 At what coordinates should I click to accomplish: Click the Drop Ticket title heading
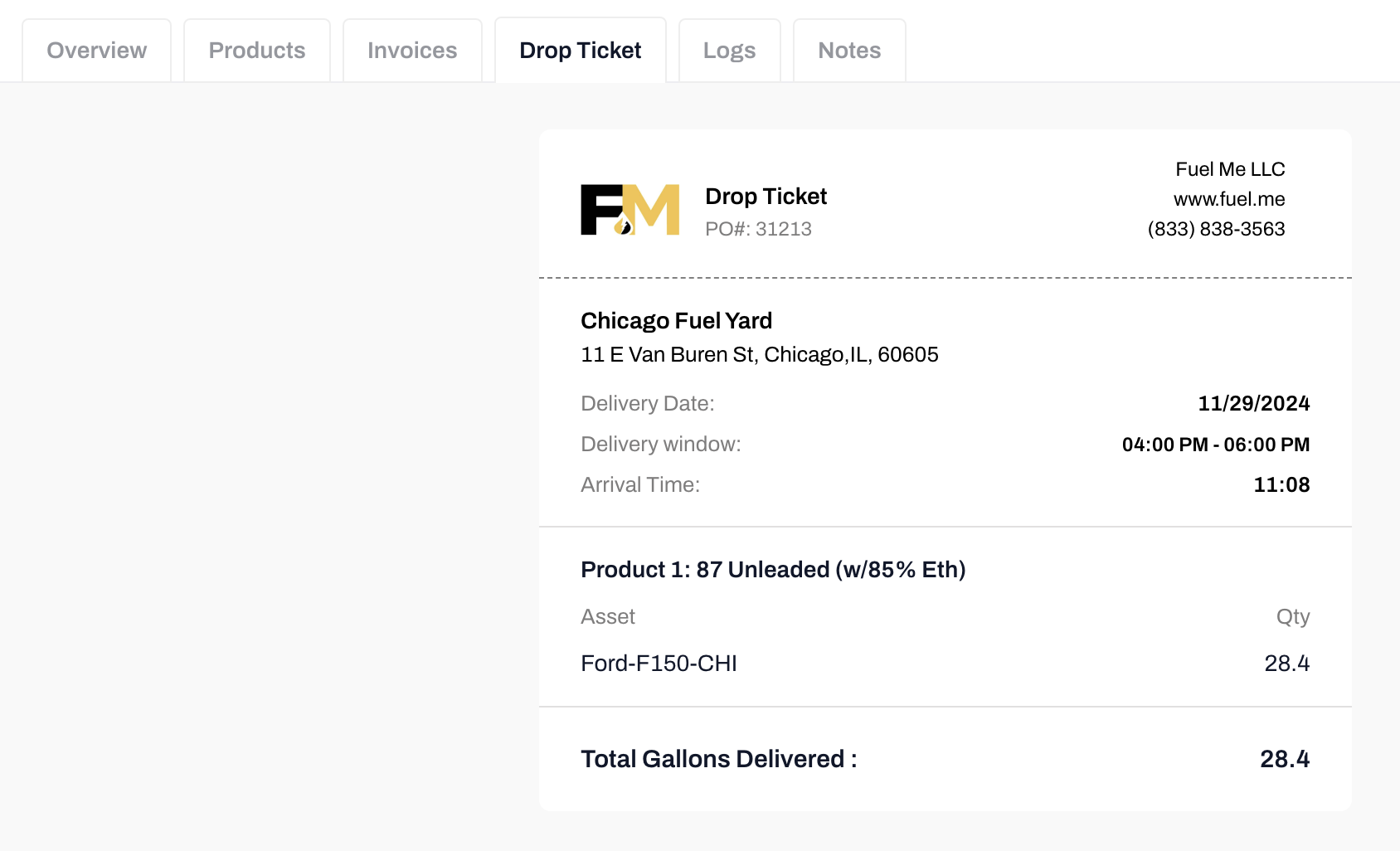766,197
